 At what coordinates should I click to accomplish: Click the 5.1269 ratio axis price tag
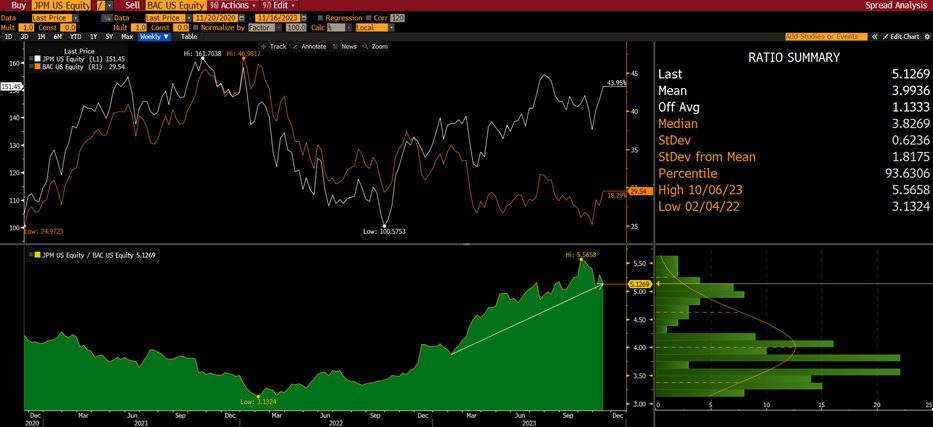pos(640,284)
